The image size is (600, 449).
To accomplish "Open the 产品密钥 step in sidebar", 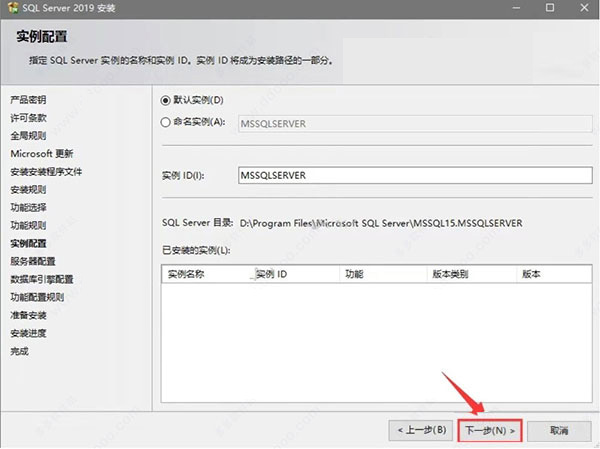I will coord(28,100).
